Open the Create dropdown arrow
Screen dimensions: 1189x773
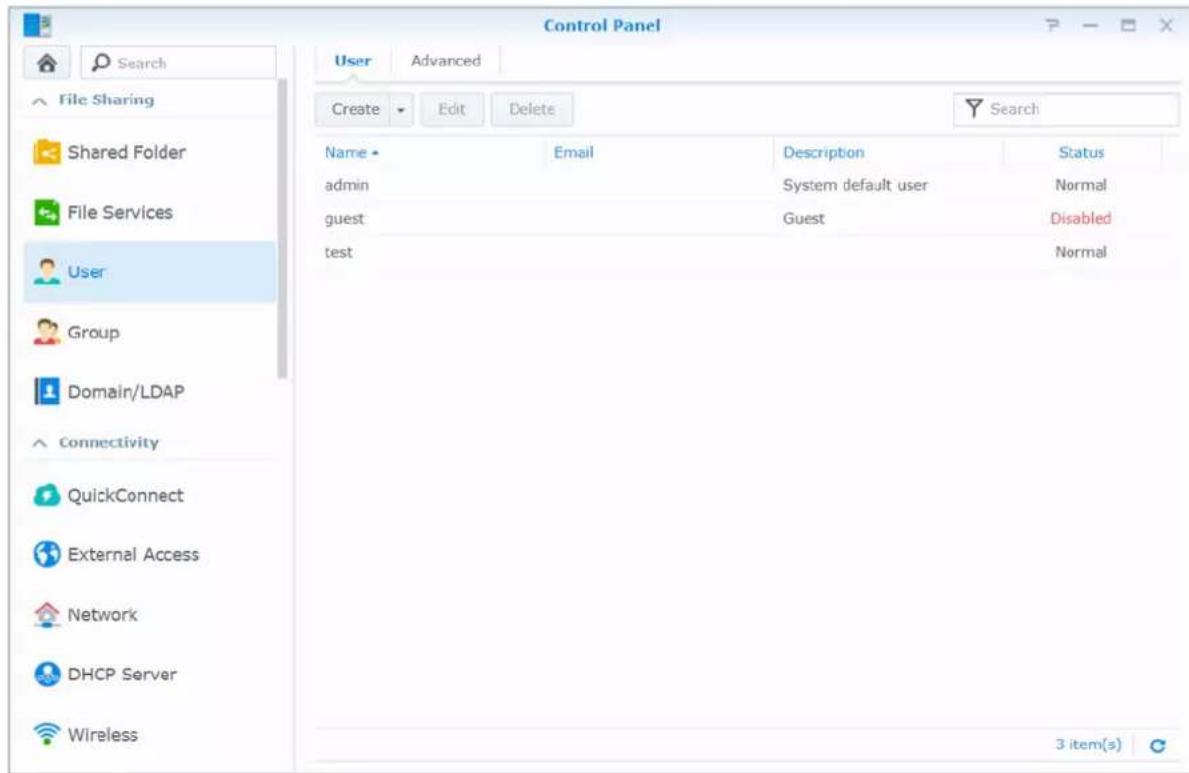pyautogui.click(x=401, y=110)
